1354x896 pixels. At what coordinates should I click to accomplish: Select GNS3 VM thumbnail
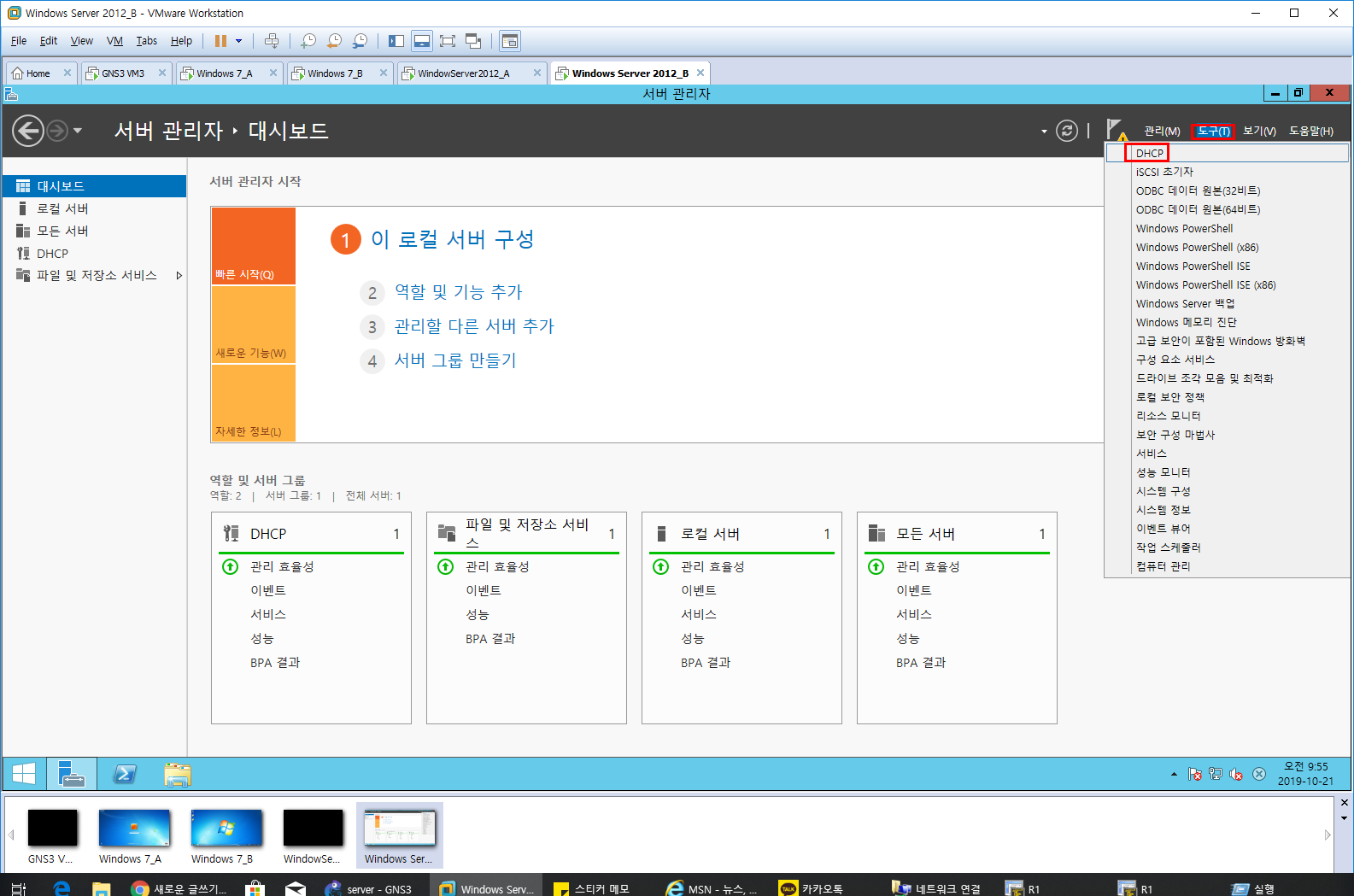[x=51, y=835]
